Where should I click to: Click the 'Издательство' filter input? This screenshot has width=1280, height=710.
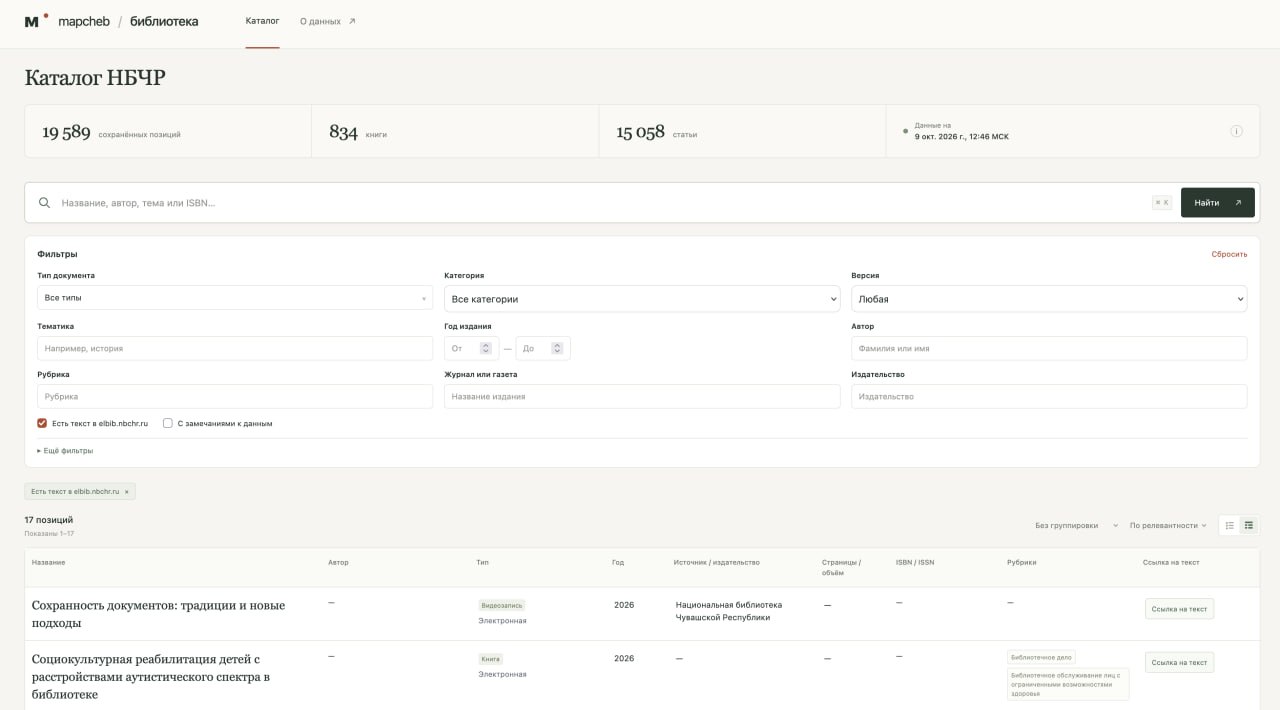coord(1049,396)
